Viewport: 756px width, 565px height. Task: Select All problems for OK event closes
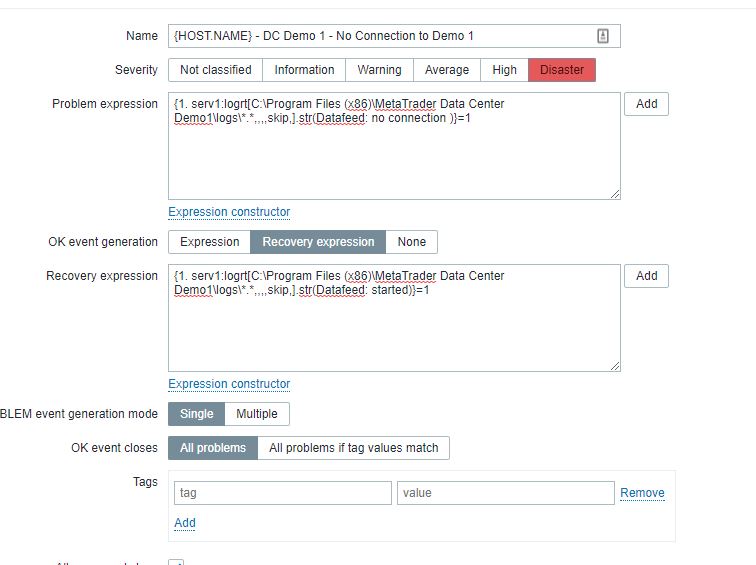212,448
